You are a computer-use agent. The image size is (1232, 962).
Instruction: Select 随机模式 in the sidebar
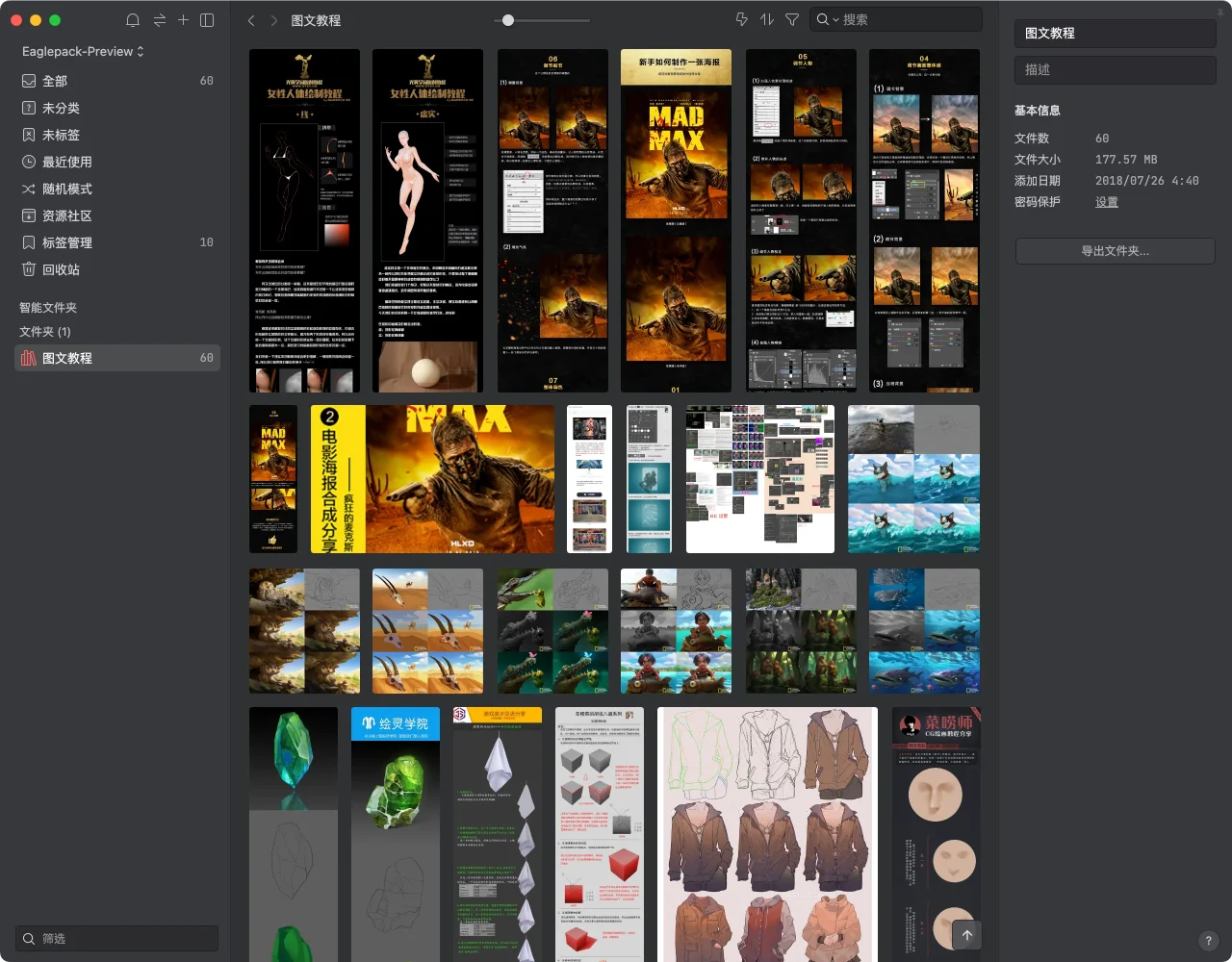click(66, 189)
